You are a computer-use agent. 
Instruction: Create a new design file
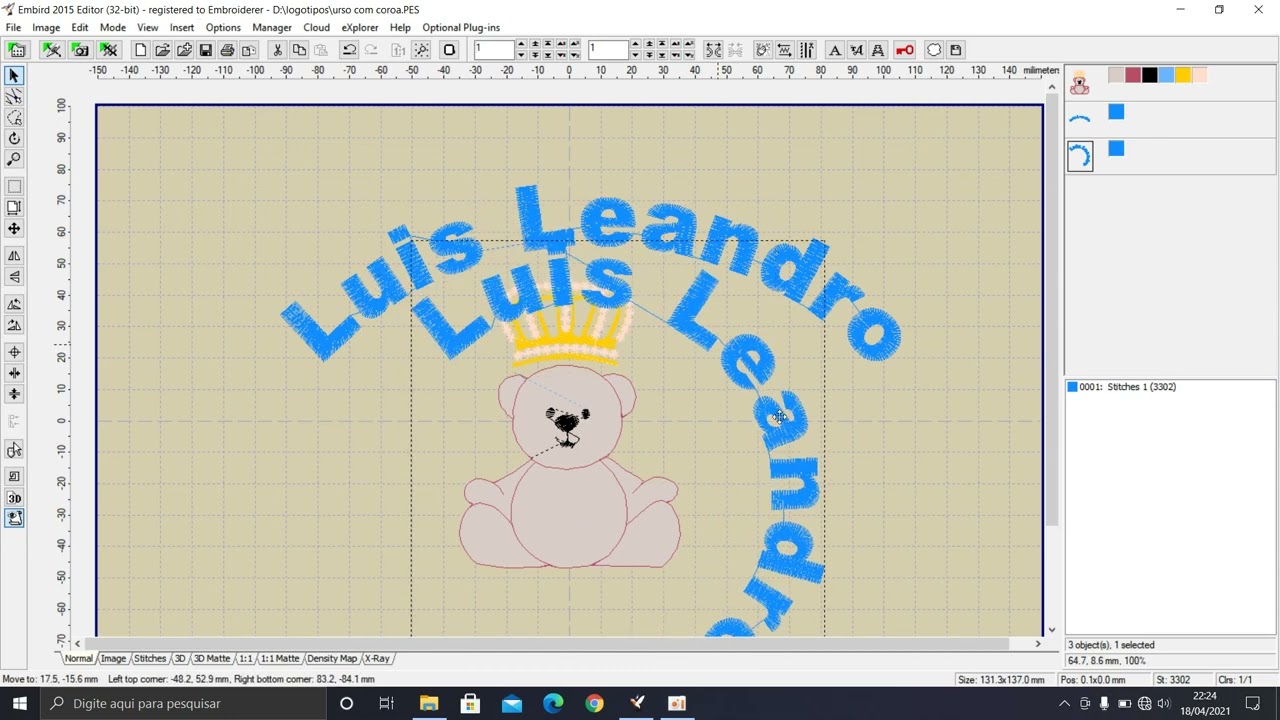coord(140,50)
